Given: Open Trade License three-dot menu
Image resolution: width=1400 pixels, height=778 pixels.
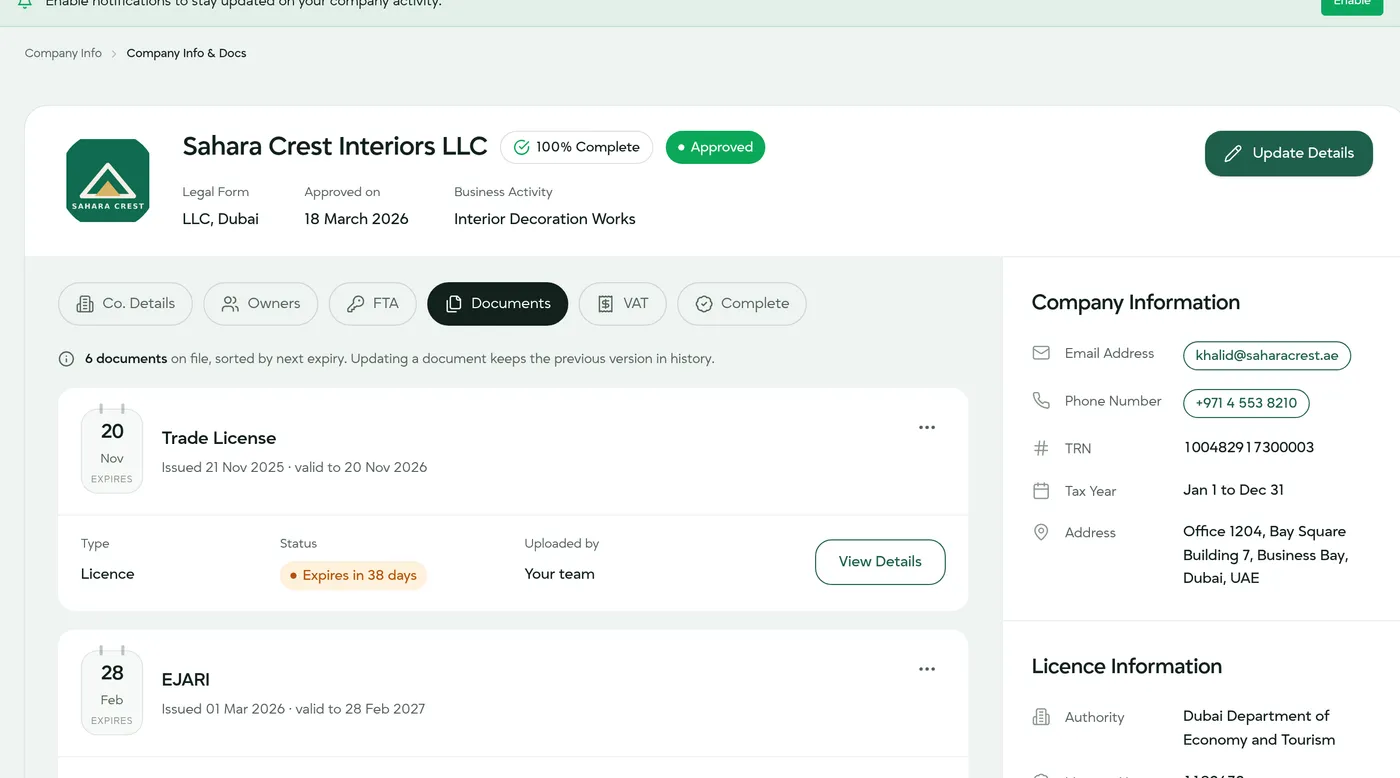Looking at the screenshot, I should pos(927,428).
